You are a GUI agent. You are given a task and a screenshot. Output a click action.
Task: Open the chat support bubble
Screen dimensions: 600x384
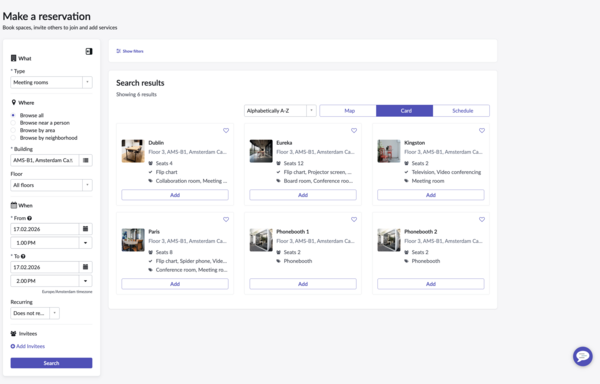[x=583, y=356]
